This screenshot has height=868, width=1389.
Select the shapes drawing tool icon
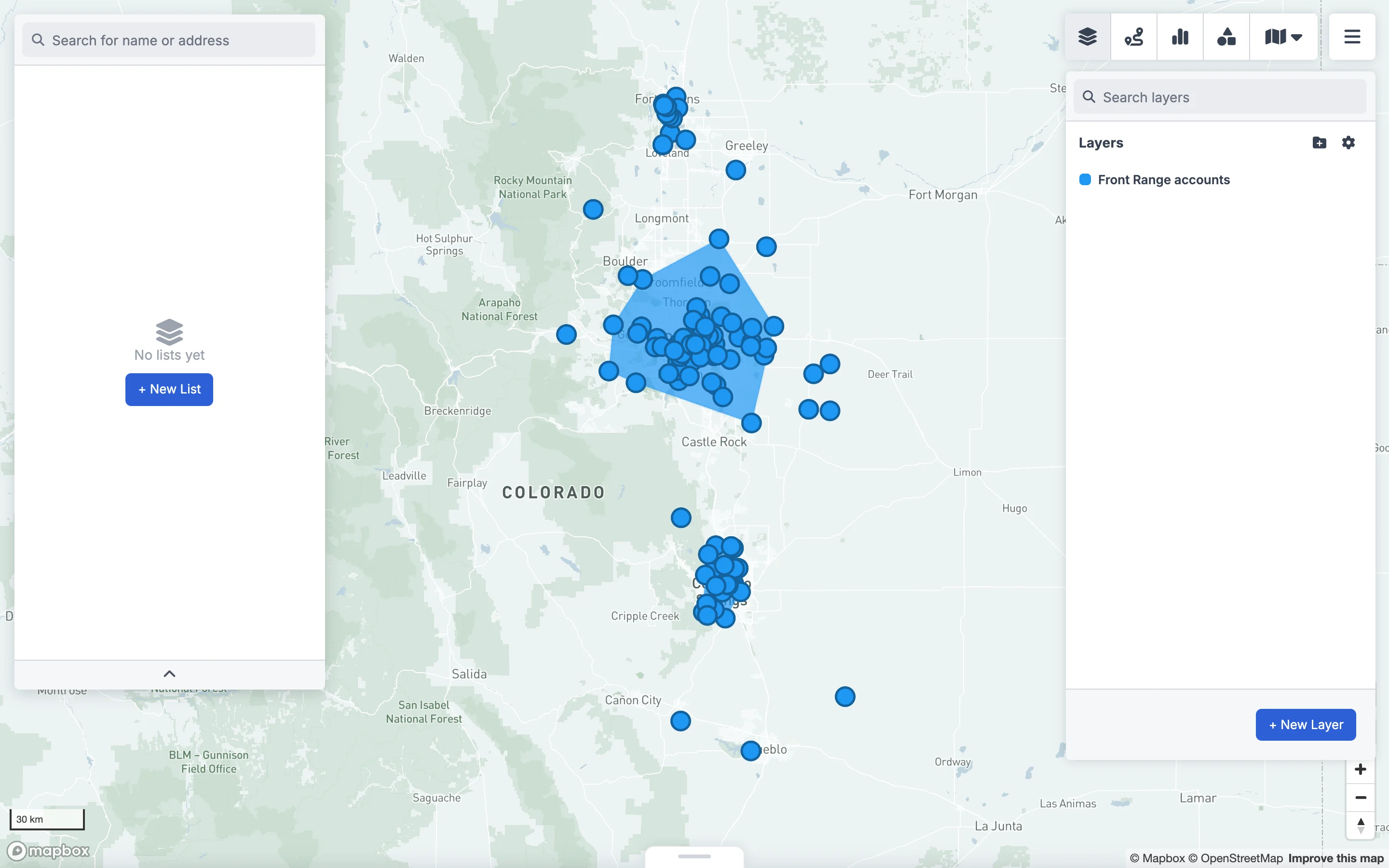(1226, 37)
